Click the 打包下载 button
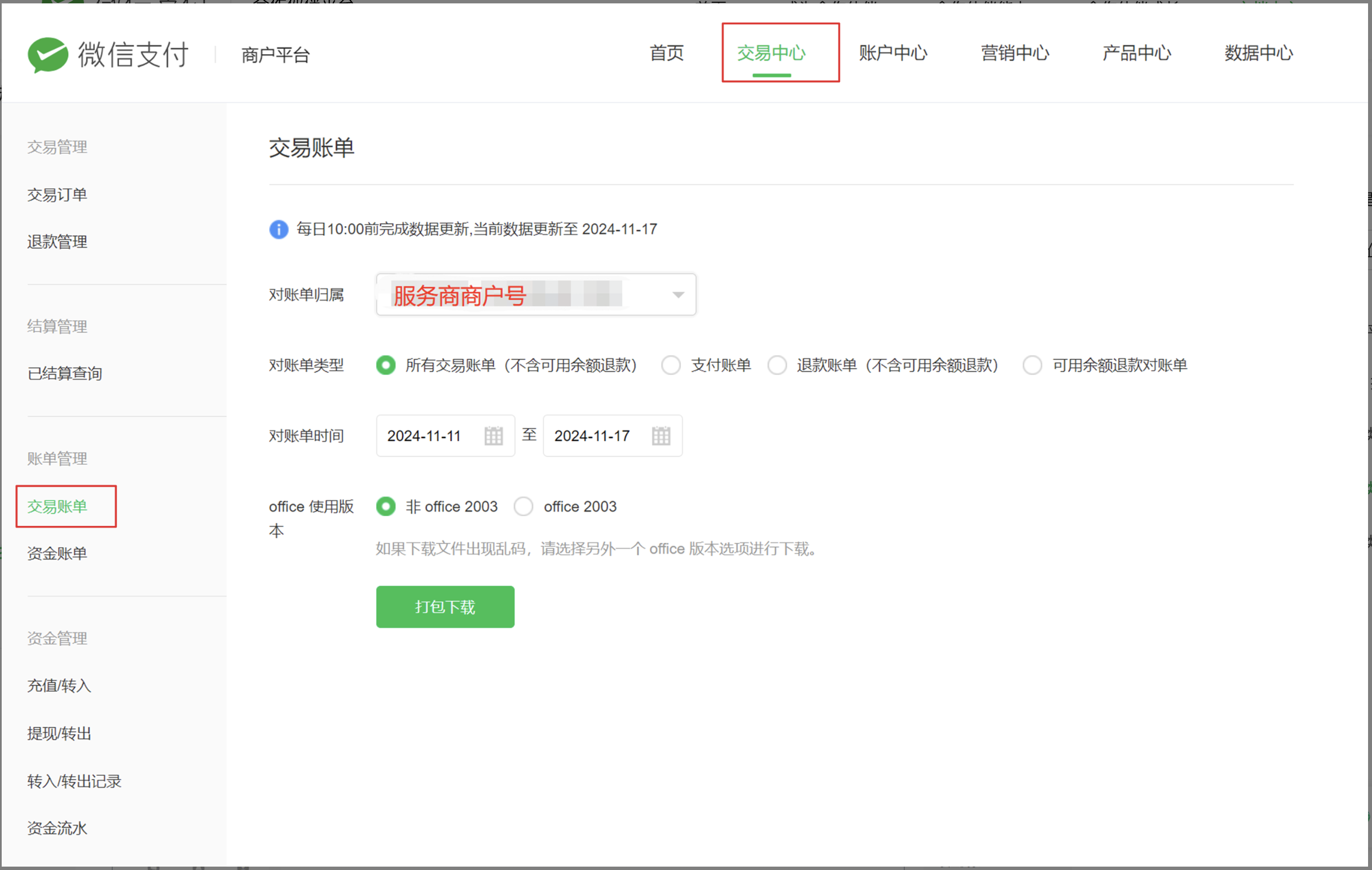 point(445,607)
